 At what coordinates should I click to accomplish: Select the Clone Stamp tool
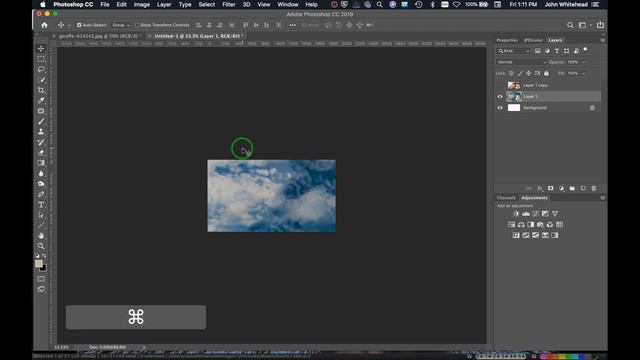pos(41,132)
